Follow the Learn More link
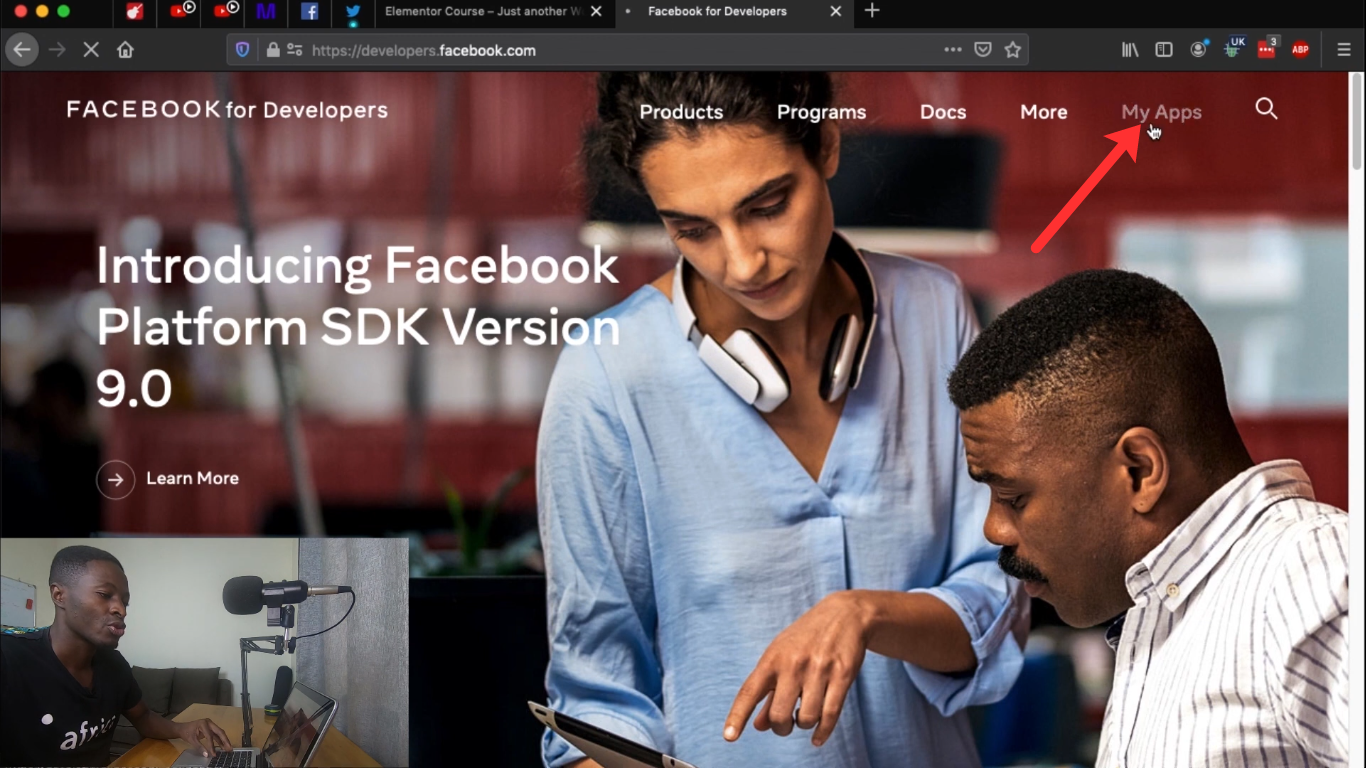 pyautogui.click(x=192, y=479)
